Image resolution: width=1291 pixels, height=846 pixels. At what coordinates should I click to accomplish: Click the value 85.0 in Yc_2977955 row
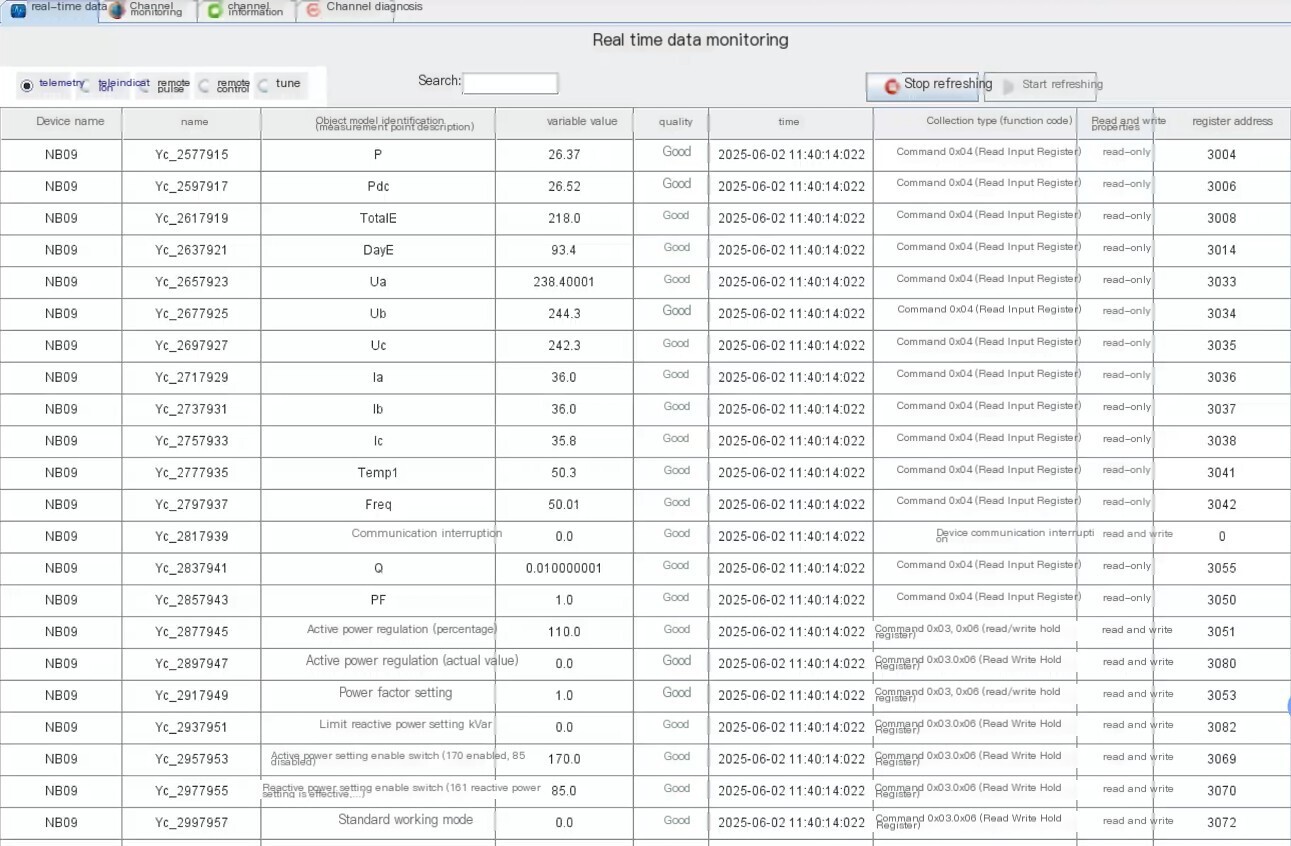coord(564,791)
